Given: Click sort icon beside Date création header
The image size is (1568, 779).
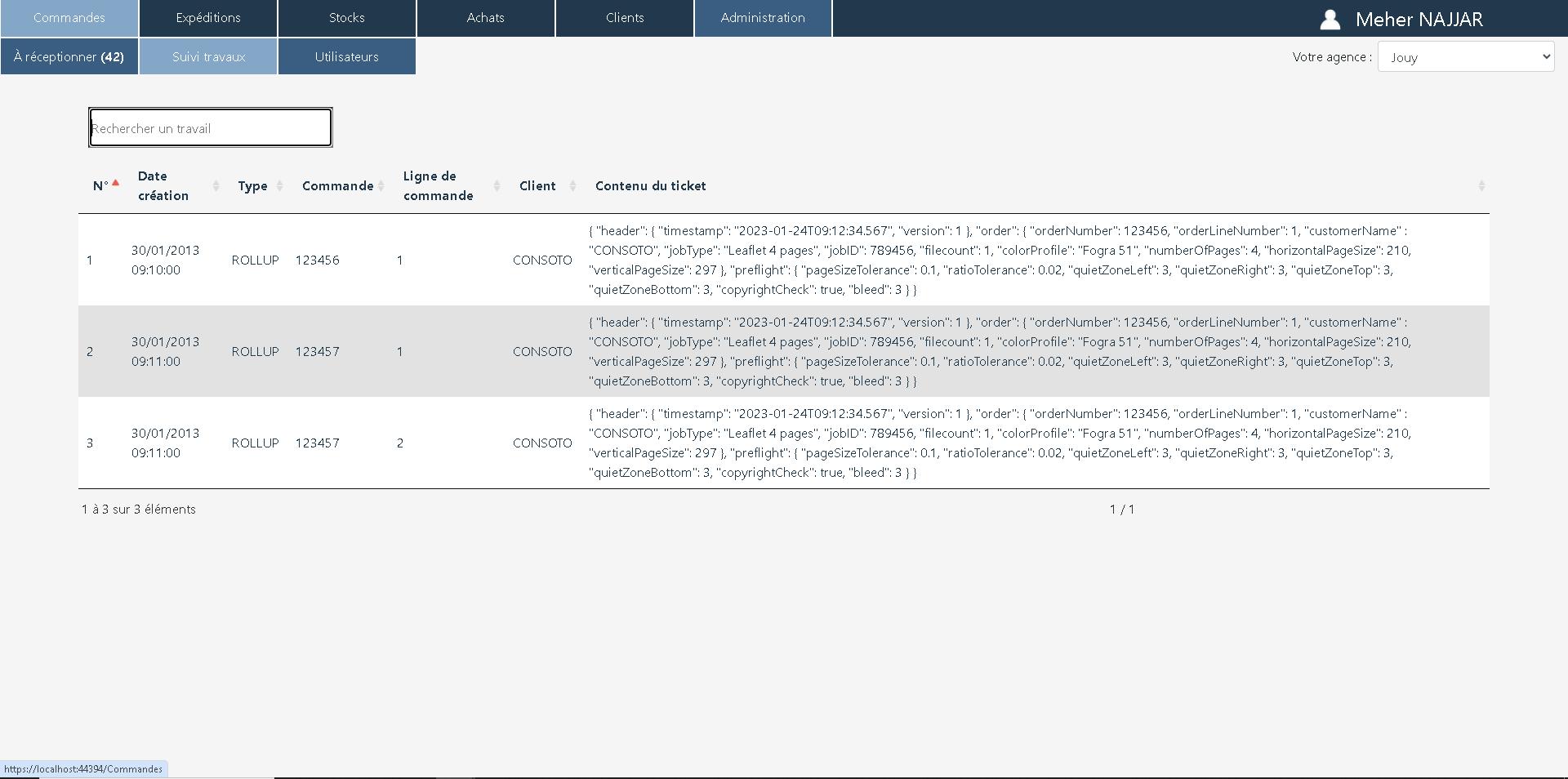Looking at the screenshot, I should (x=216, y=186).
